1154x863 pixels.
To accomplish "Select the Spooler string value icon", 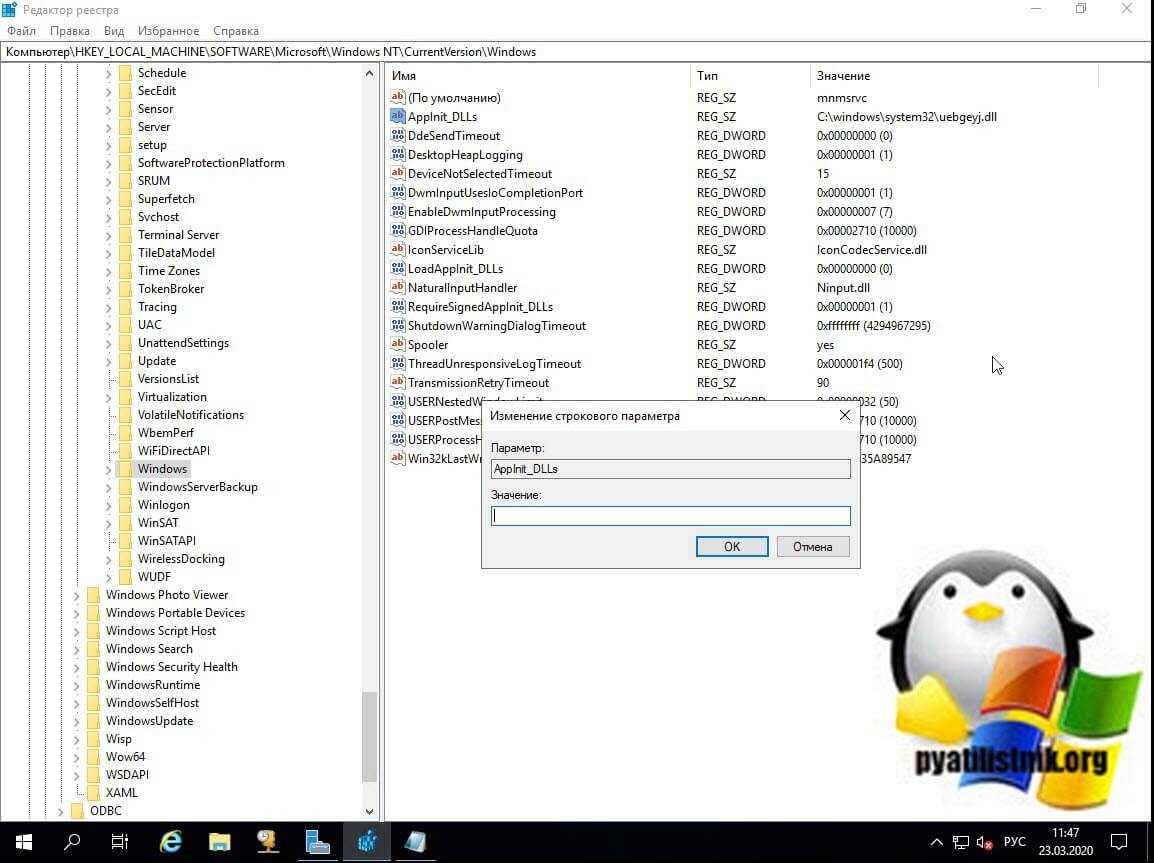I will click(x=397, y=345).
